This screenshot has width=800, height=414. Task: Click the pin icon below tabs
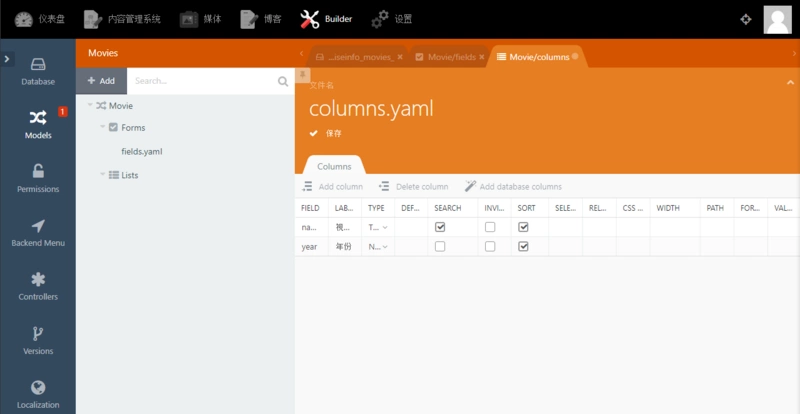click(x=302, y=75)
